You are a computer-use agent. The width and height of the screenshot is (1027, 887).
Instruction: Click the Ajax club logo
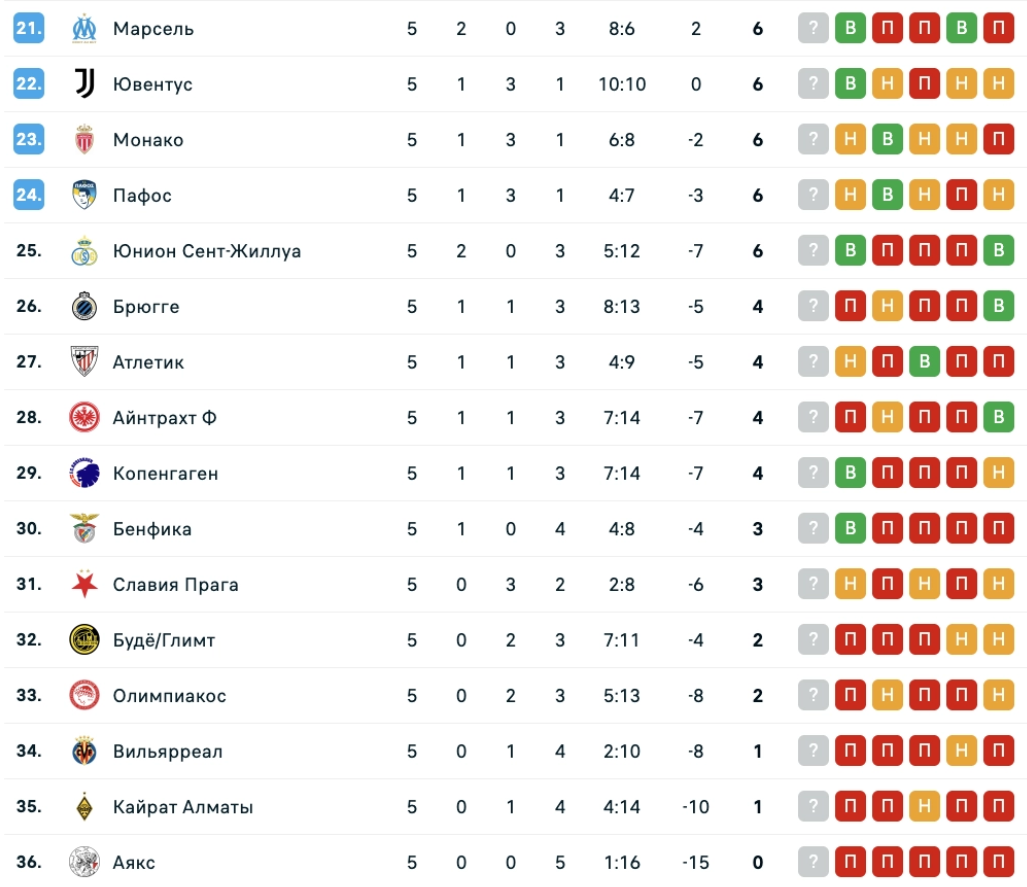(84, 862)
